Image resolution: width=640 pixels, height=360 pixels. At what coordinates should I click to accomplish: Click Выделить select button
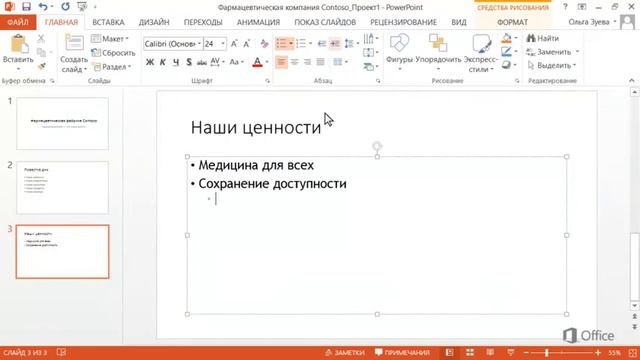coord(551,65)
